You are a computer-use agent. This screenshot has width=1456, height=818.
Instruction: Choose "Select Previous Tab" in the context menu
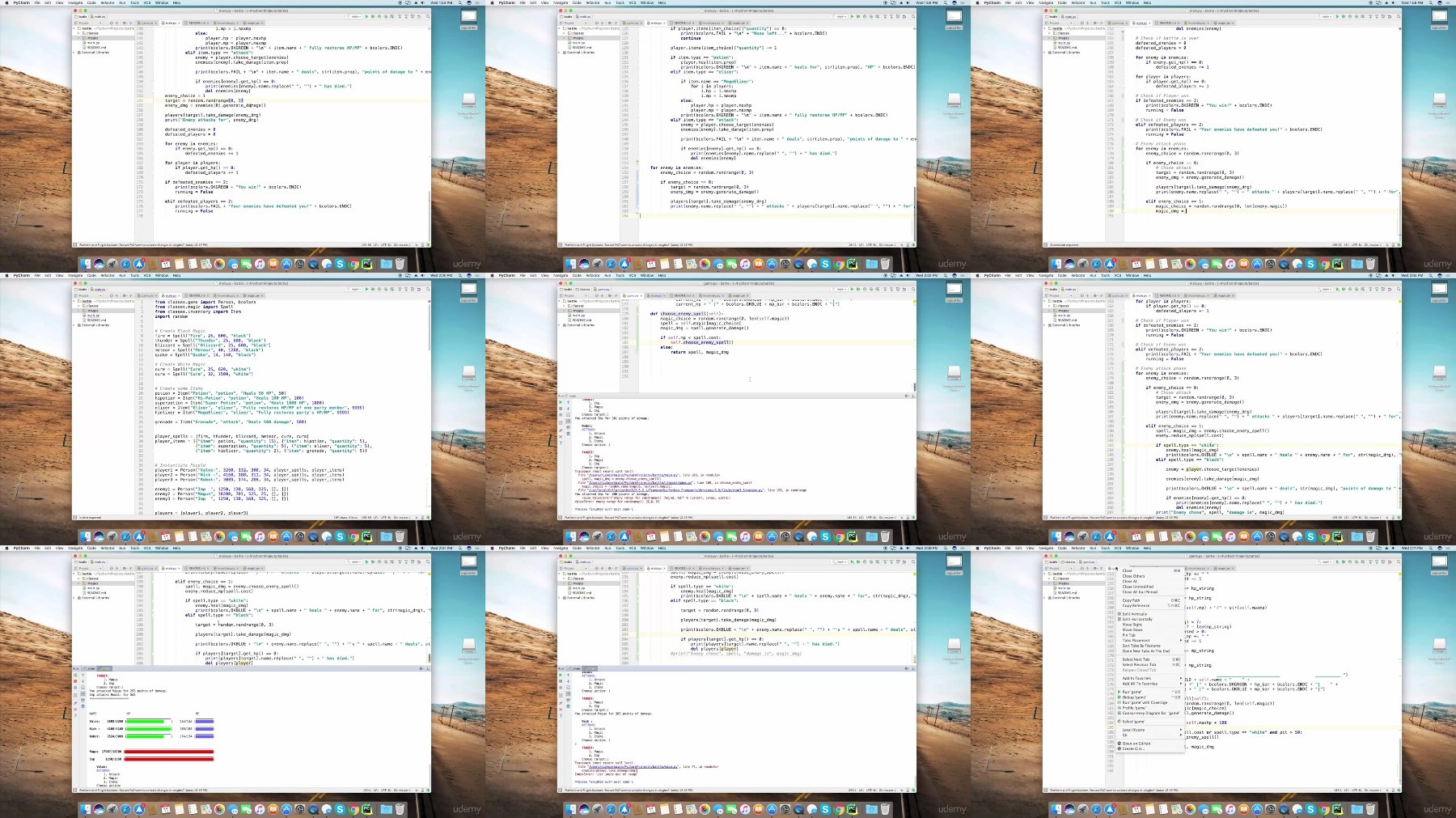tap(1150, 664)
